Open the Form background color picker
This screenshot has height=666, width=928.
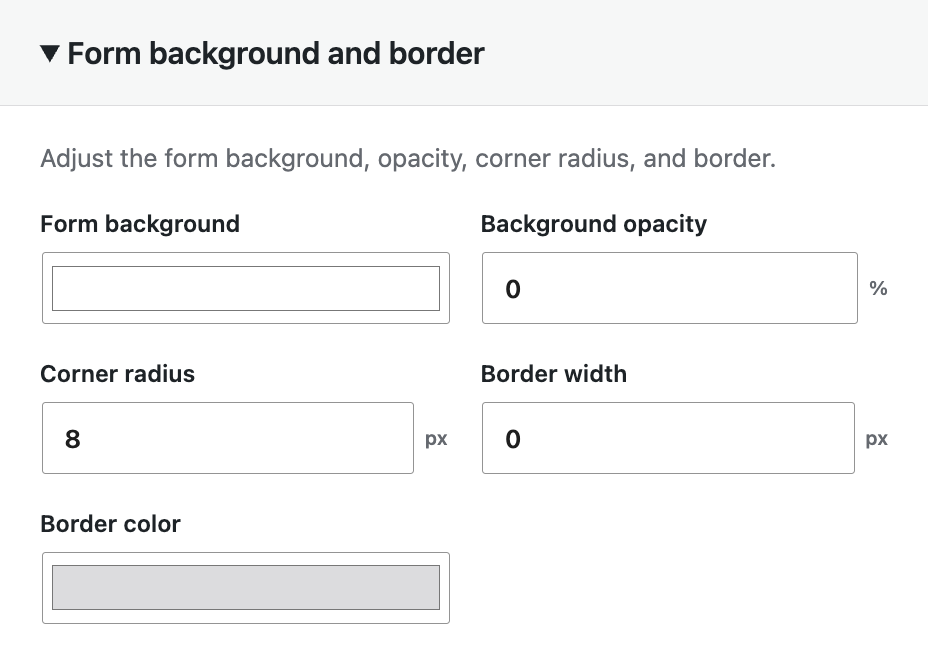click(246, 288)
